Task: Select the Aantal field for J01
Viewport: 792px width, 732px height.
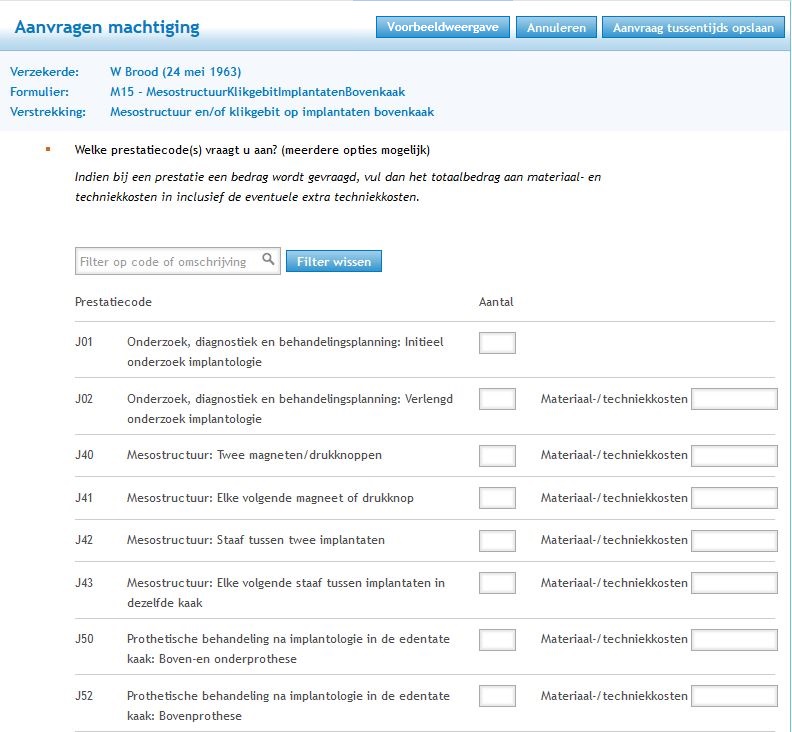Action: 497,343
